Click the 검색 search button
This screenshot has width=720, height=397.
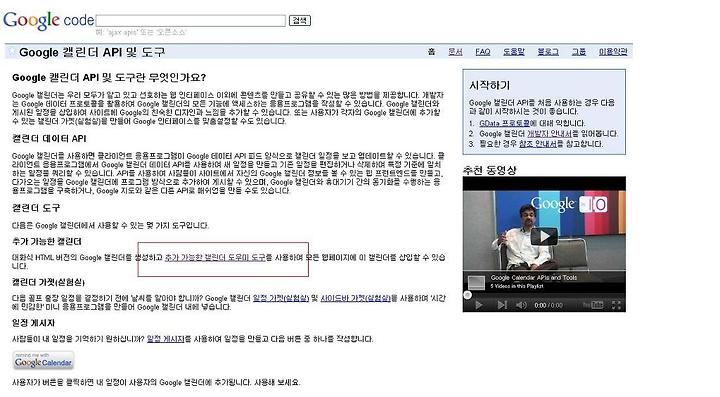coord(300,21)
